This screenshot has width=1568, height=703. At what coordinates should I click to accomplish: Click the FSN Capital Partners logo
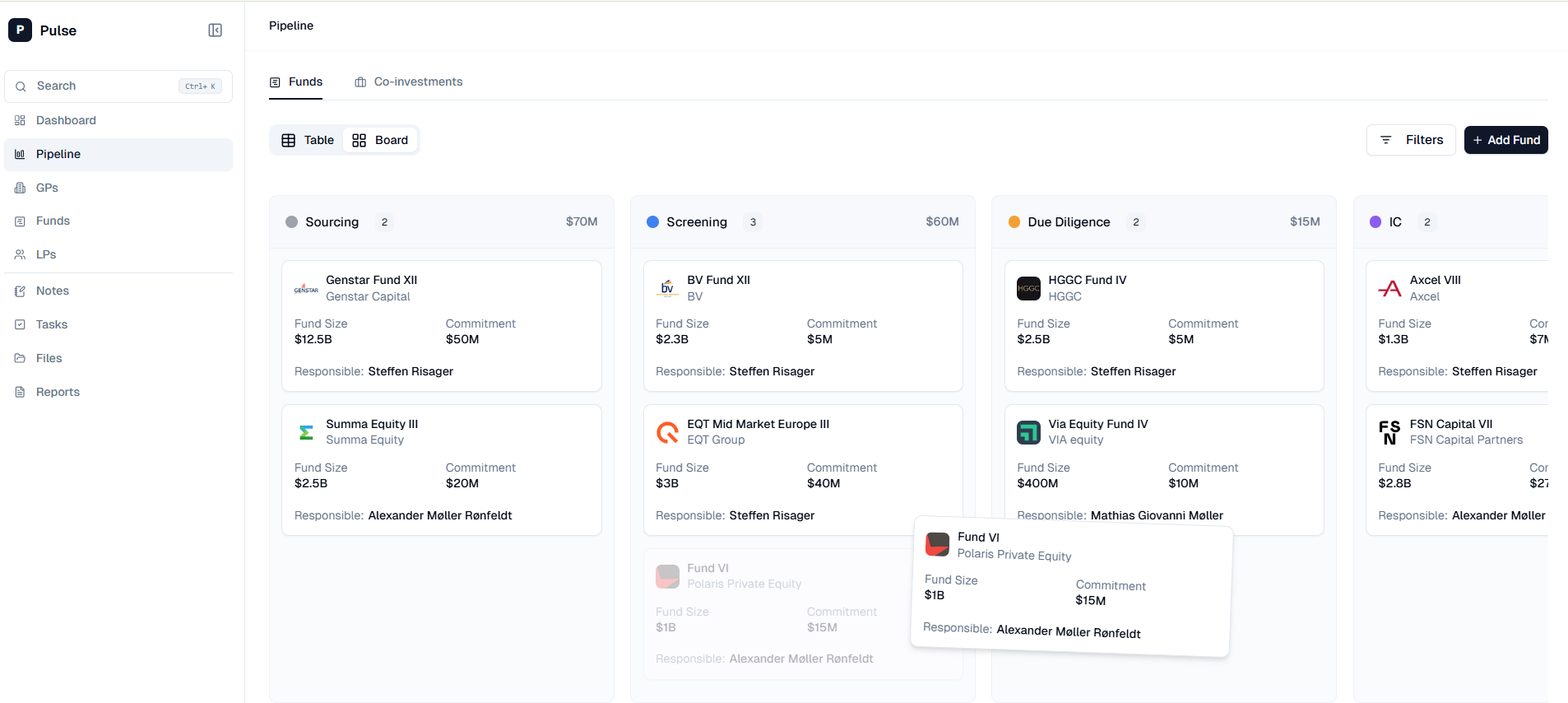(x=1389, y=432)
